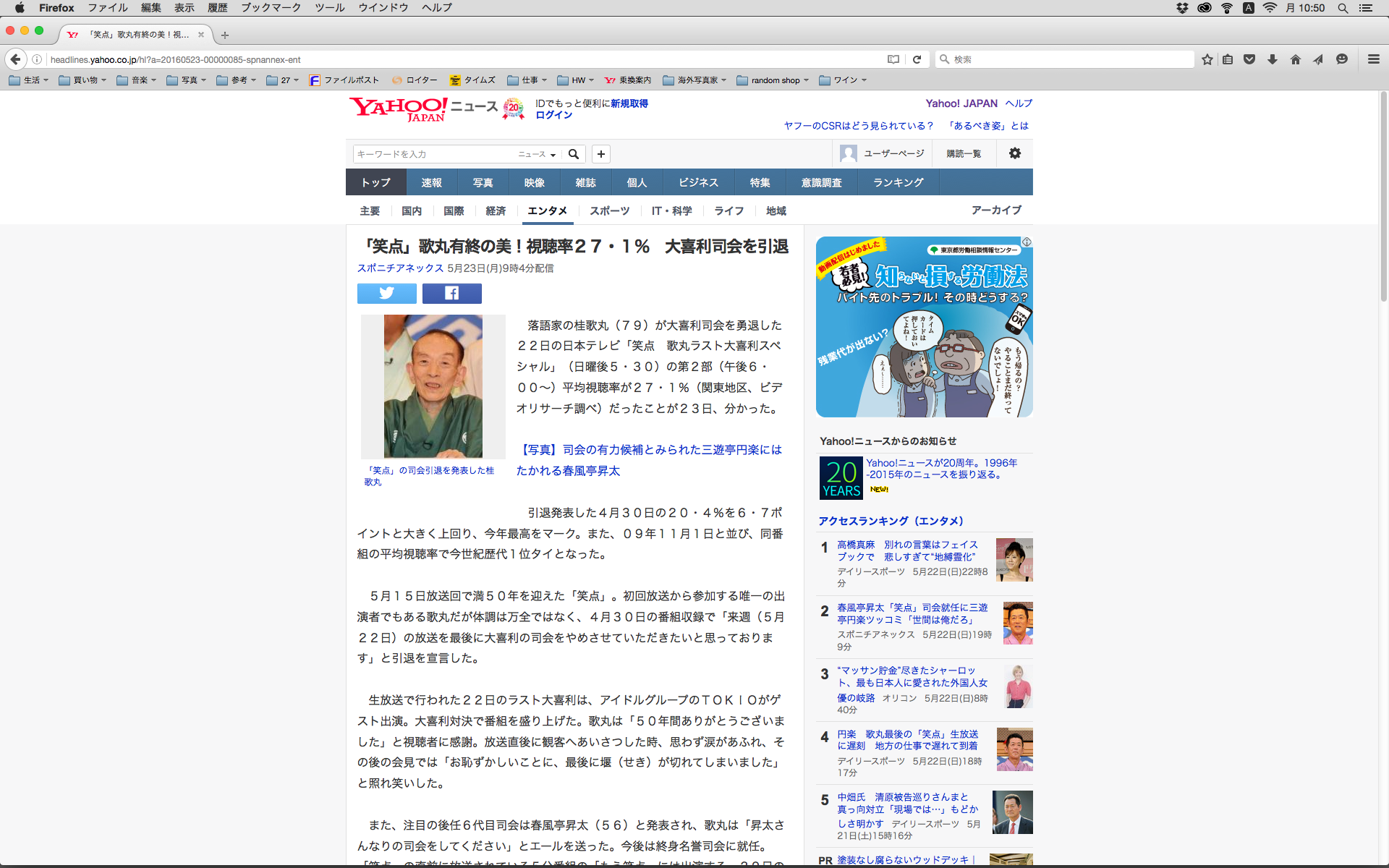Switch to the スポーツ news tab
This screenshot has height=868, width=1389.
pyautogui.click(x=609, y=210)
